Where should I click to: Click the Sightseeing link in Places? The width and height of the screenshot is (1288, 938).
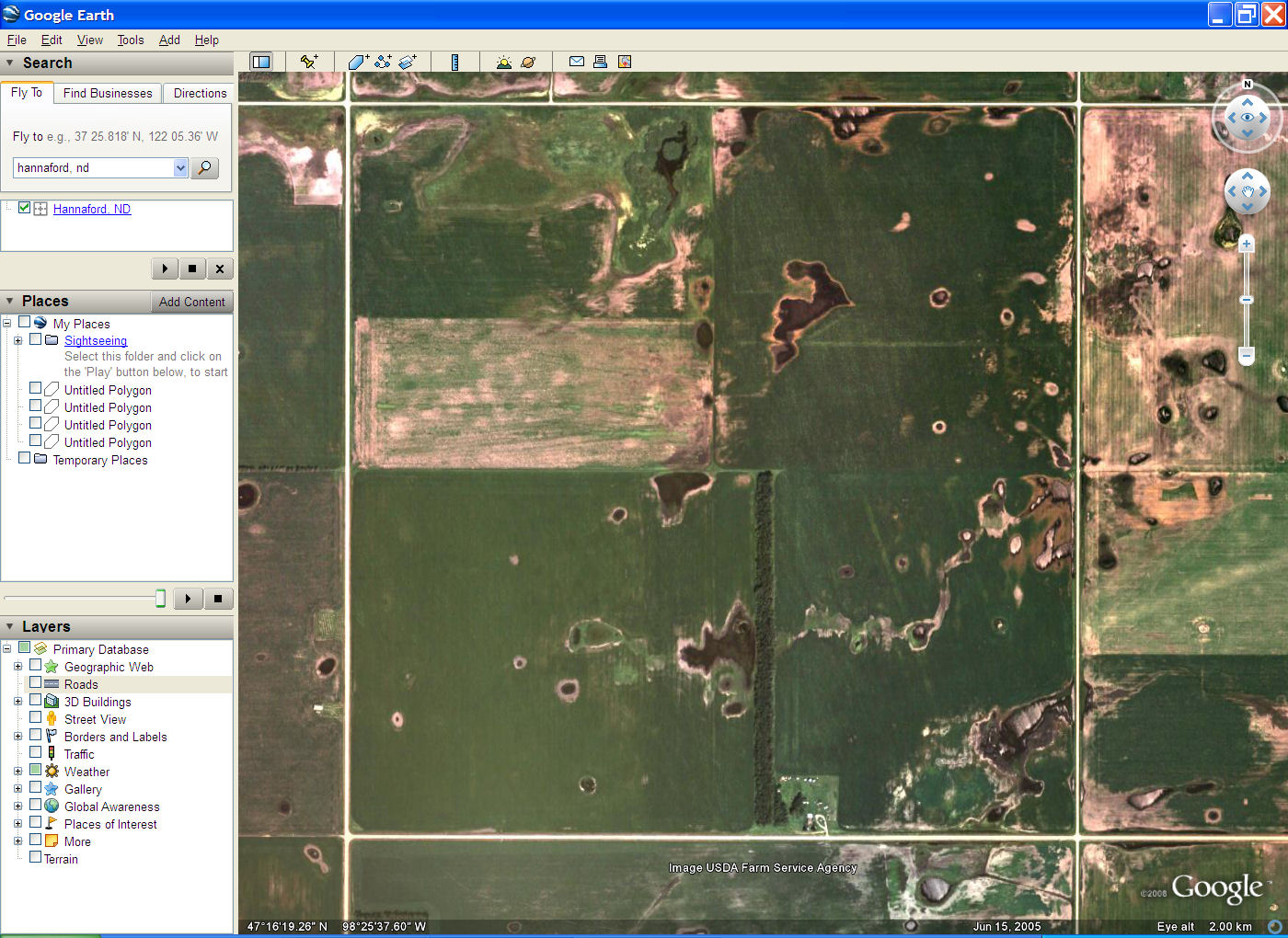96,340
